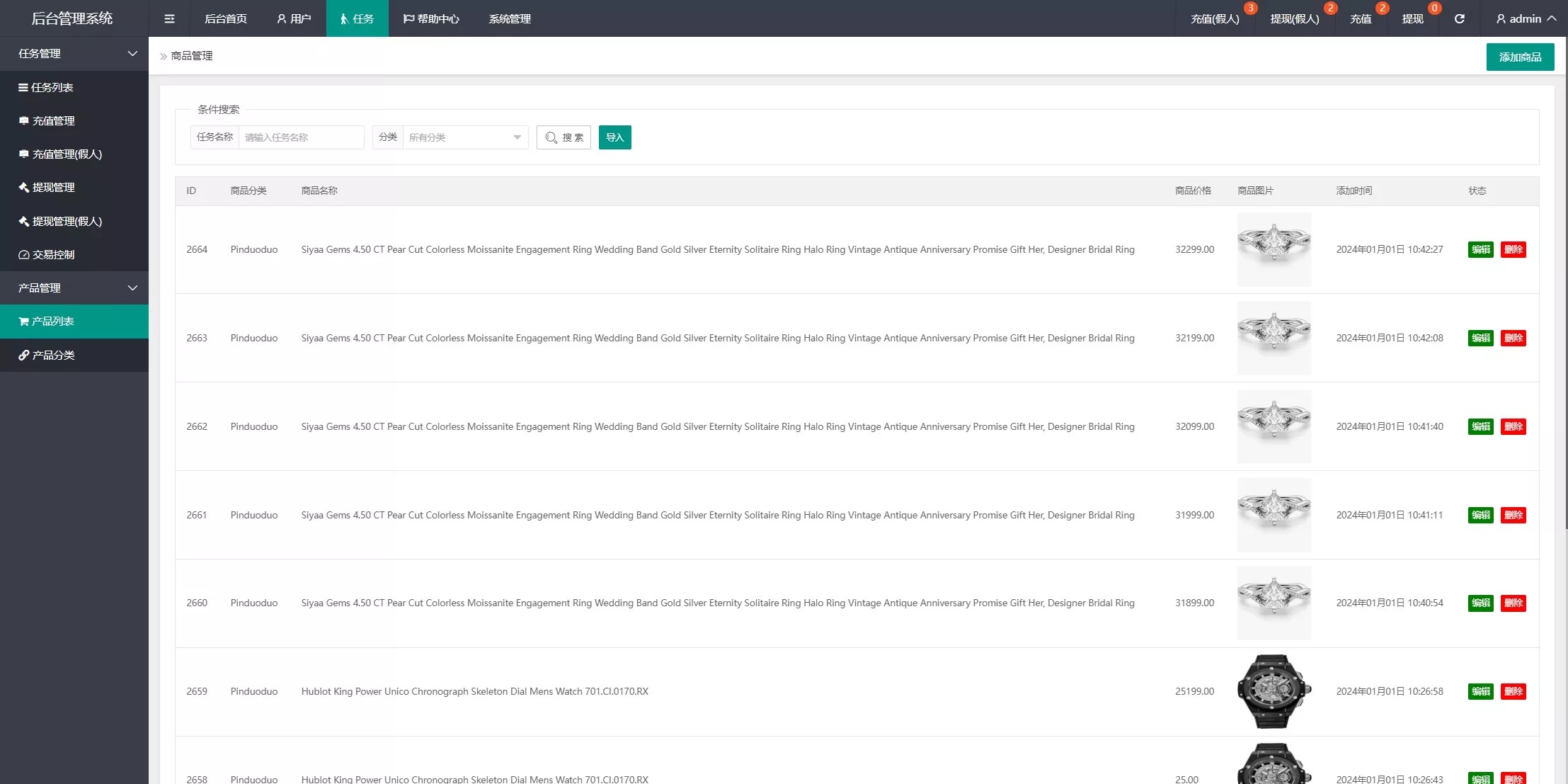Open 充值管理 in the sidebar
The width and height of the screenshot is (1568, 784).
53,121
